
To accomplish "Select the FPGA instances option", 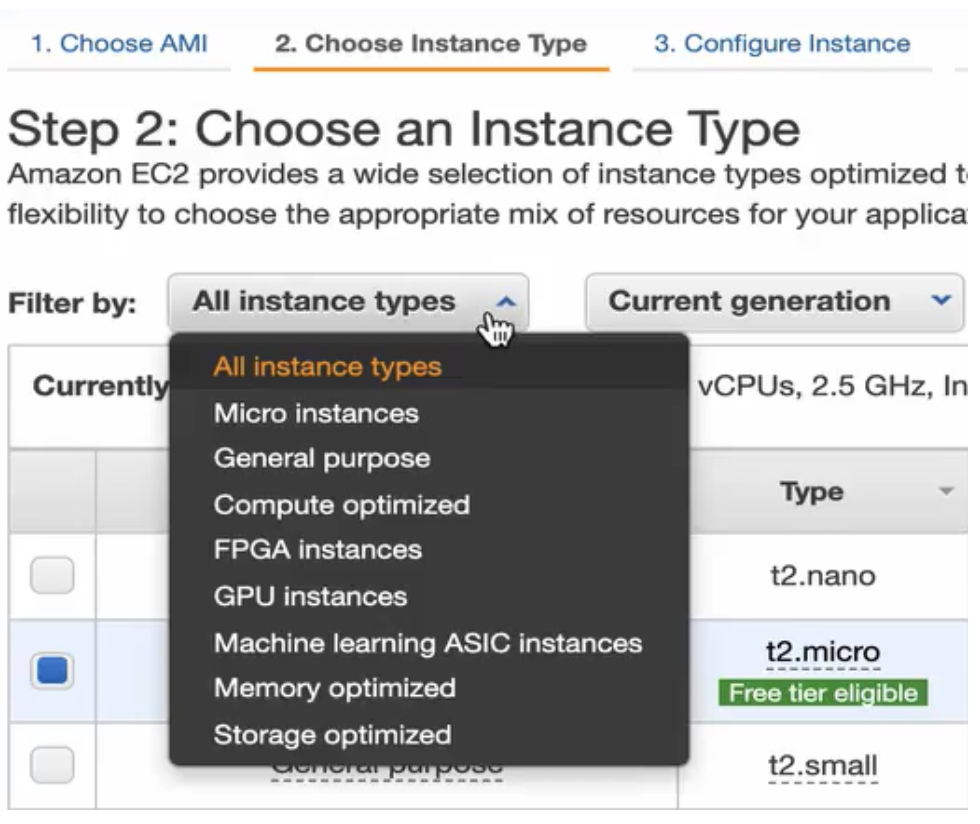I will (x=318, y=550).
